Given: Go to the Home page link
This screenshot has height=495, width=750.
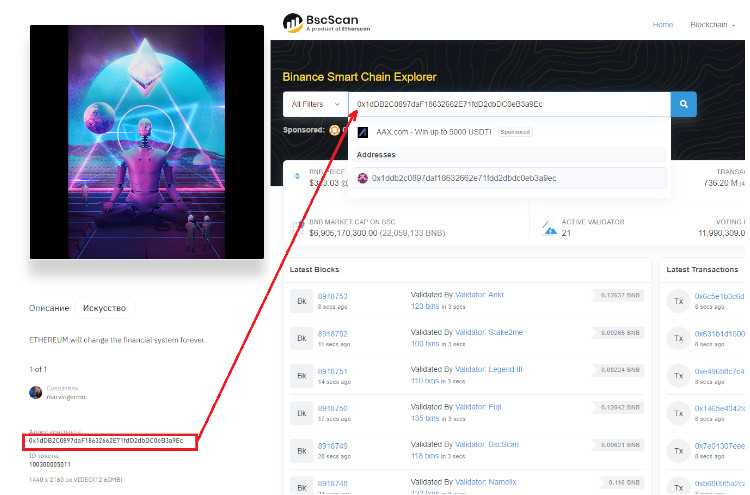Looking at the screenshot, I should click(662, 24).
